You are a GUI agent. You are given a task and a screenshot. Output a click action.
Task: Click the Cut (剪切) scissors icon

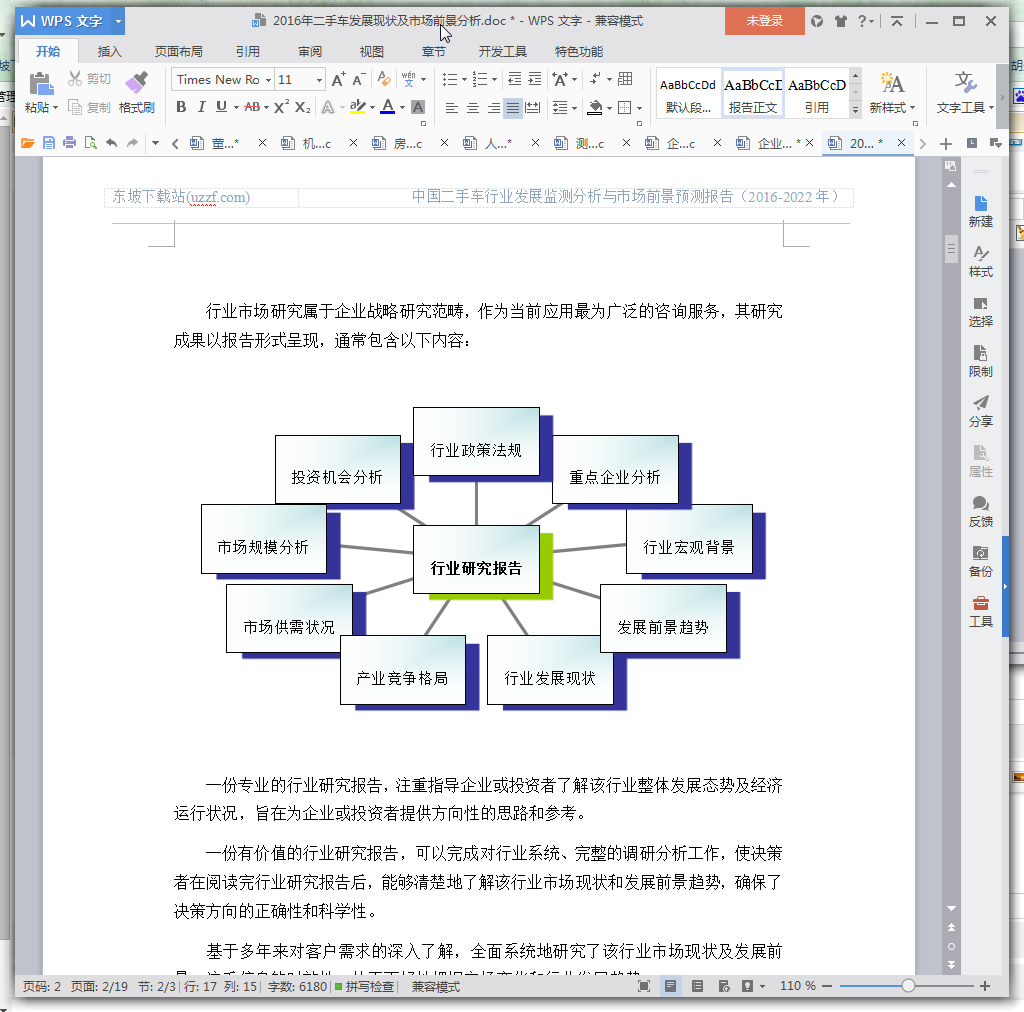(75, 79)
